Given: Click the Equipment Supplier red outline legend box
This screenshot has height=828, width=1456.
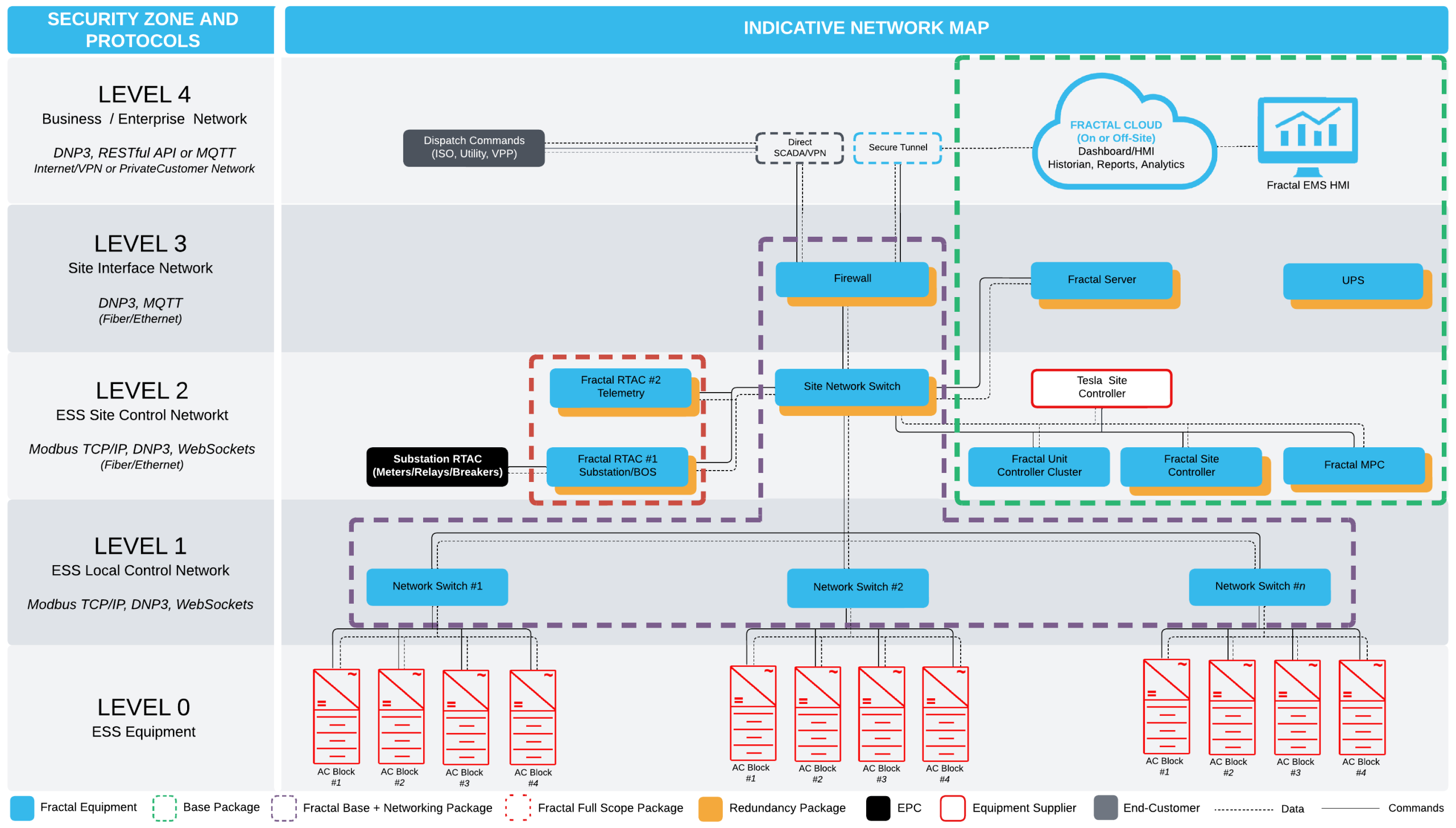Looking at the screenshot, I should (x=953, y=808).
